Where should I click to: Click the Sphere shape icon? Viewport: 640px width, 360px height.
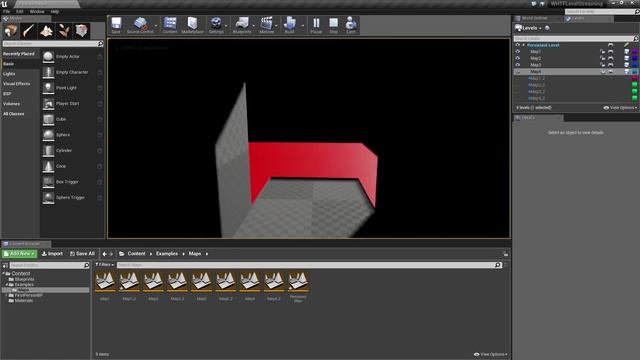48,135
